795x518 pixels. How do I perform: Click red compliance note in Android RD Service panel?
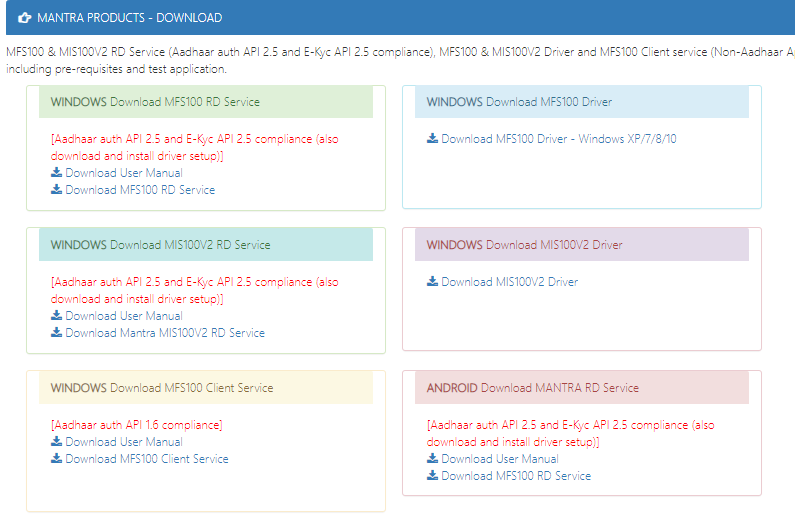570,433
